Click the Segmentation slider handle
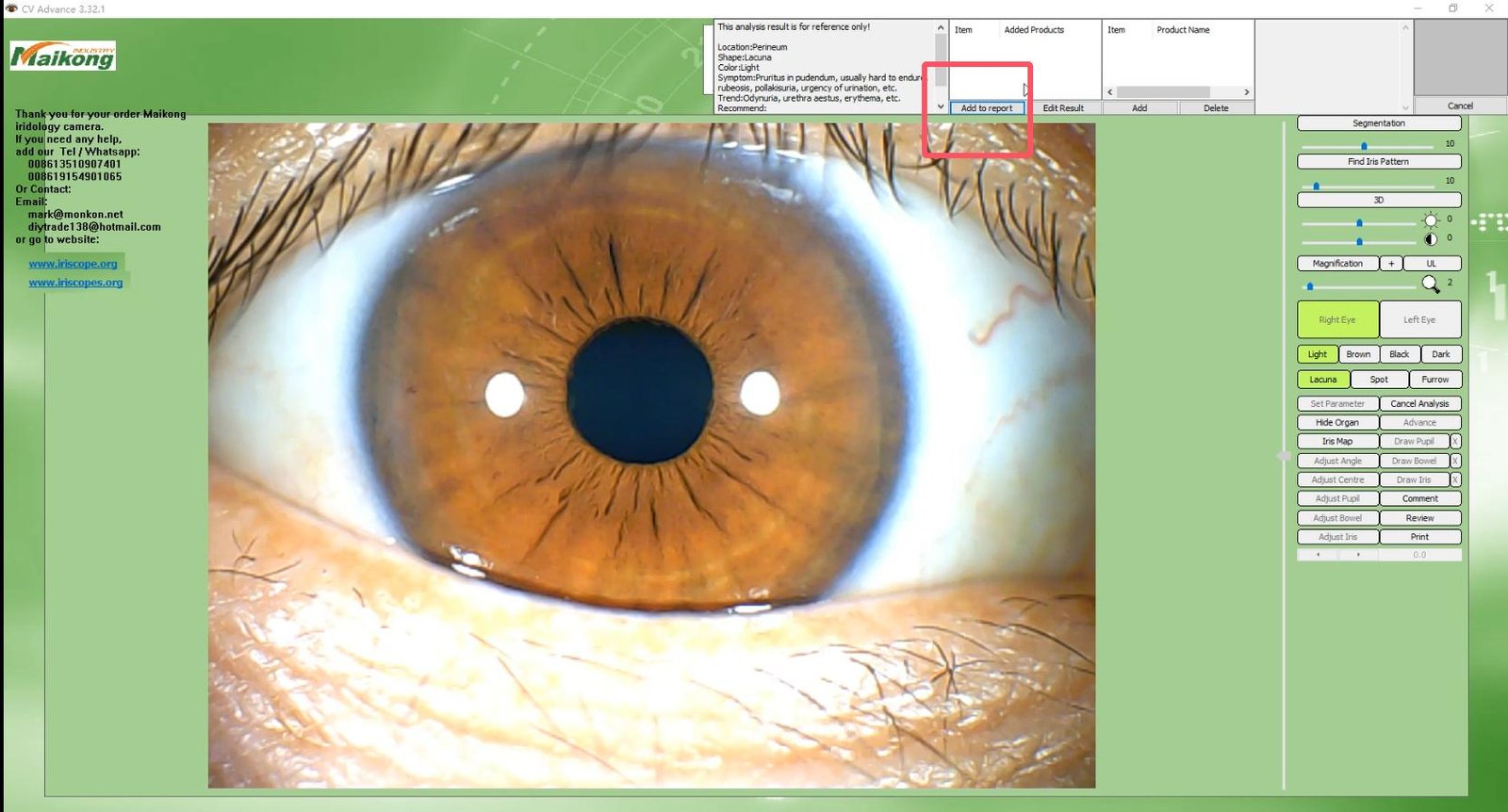Screen dimensions: 1508x812 (x=1364, y=146)
